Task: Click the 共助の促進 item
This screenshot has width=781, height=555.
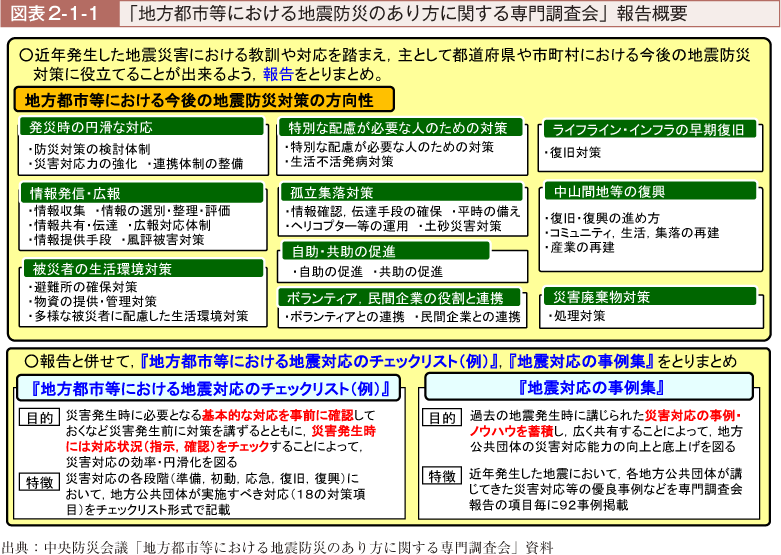Action: tap(408, 272)
